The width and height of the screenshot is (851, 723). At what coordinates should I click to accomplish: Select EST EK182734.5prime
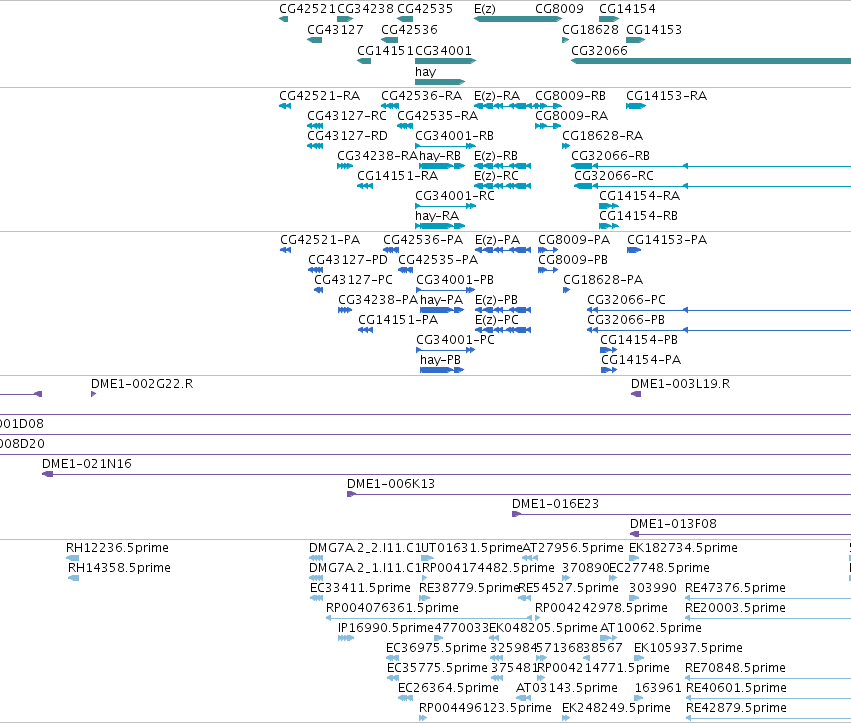[683, 548]
